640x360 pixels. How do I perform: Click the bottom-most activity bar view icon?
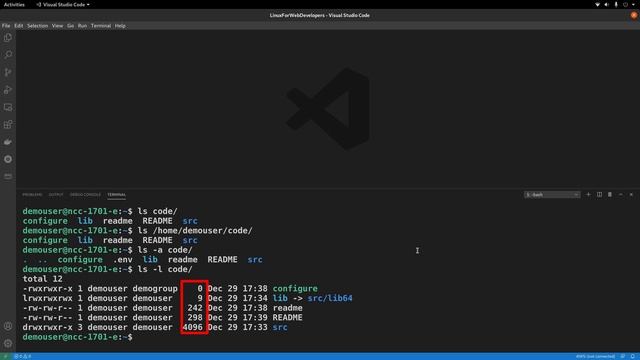(8, 176)
